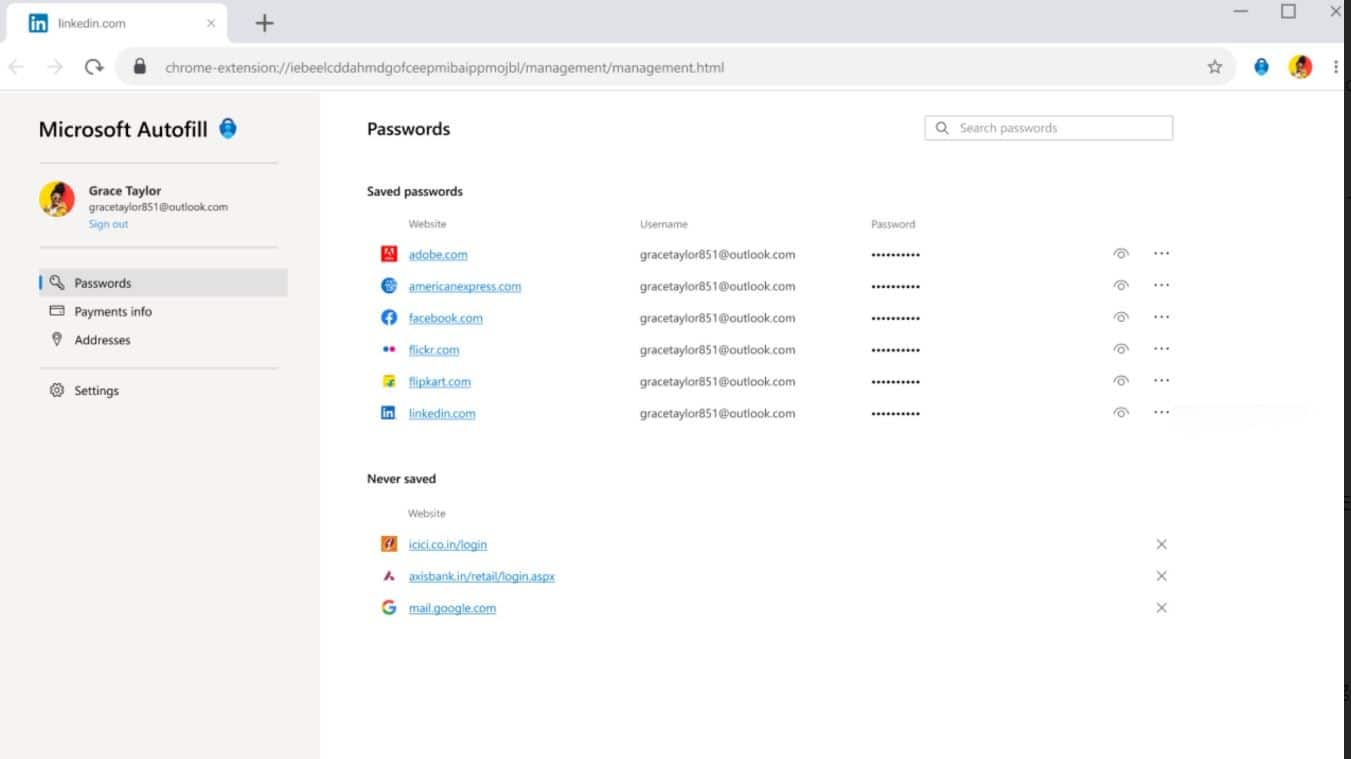Image resolution: width=1351 pixels, height=759 pixels.
Task: Open Passwords section in sidebar
Action: click(163, 283)
